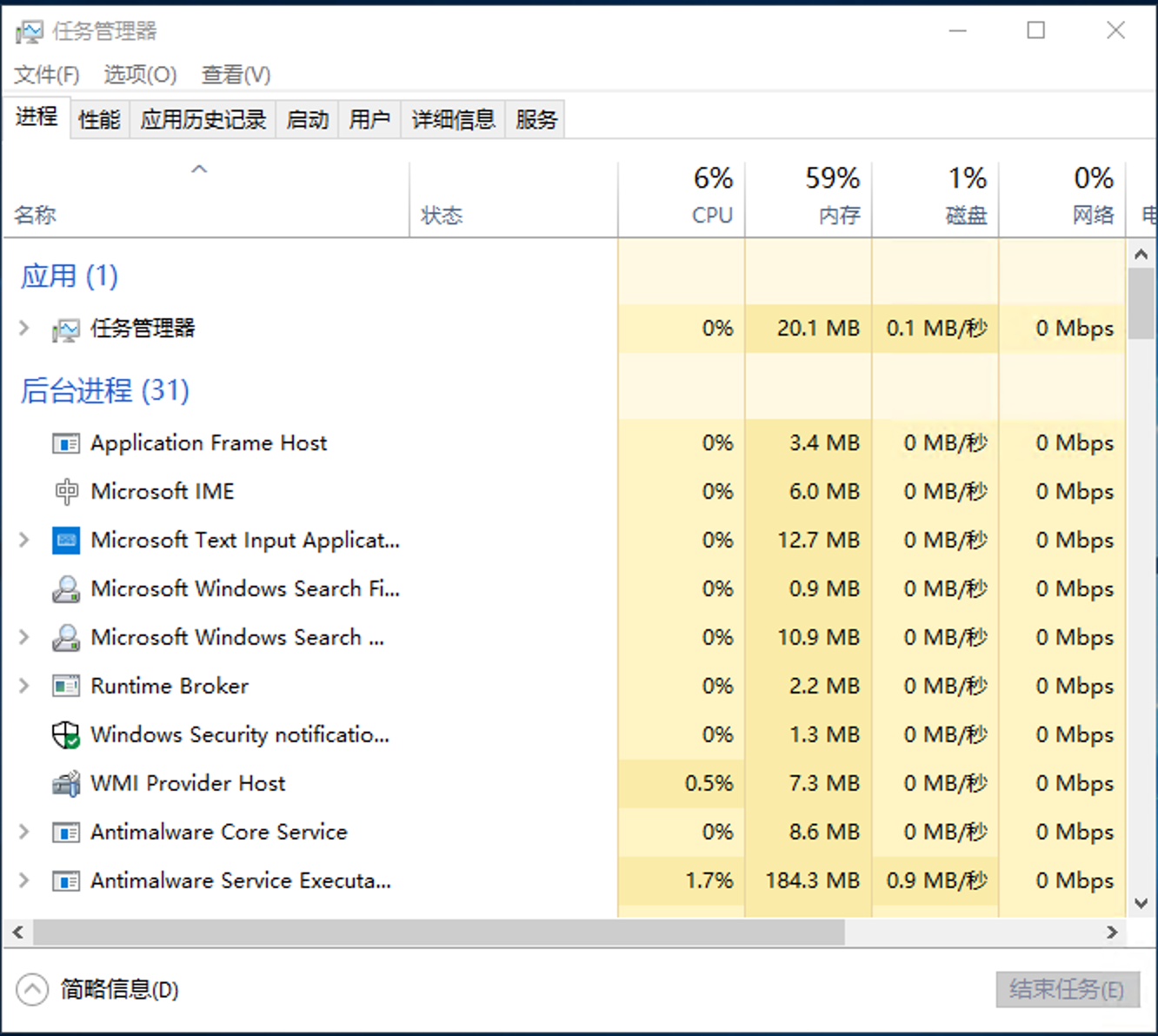Viewport: 1158px width, 1036px height.
Task: Click the vertical scrollbar thumb
Action: pyautogui.click(x=1141, y=303)
